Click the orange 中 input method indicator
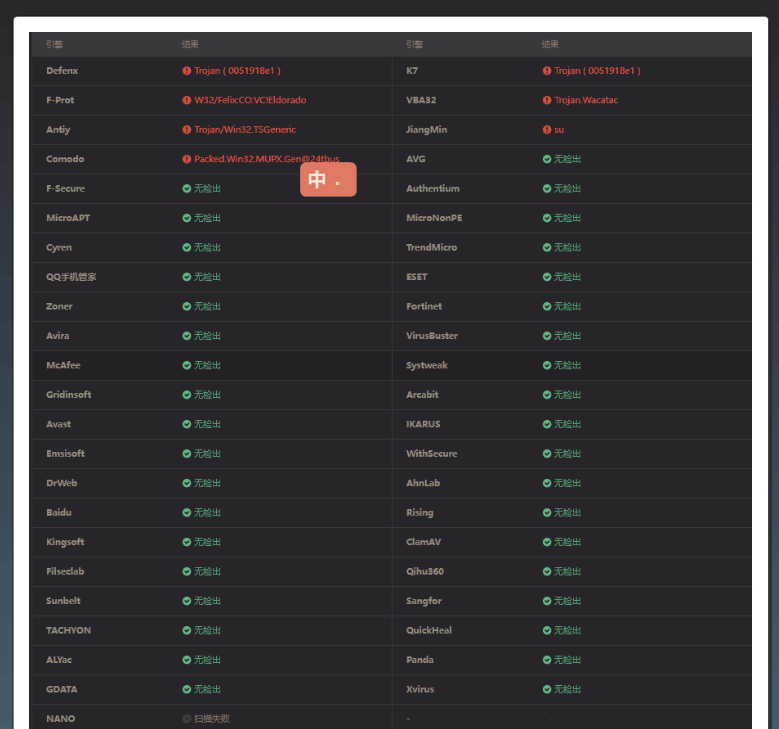This screenshot has height=729, width=779. coord(328,180)
